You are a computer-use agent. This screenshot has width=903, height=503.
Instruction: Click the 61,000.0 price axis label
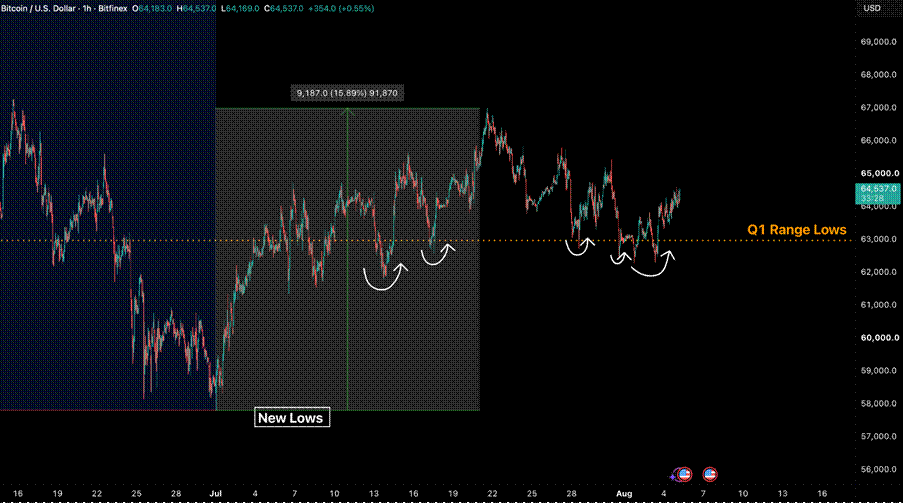point(878,304)
